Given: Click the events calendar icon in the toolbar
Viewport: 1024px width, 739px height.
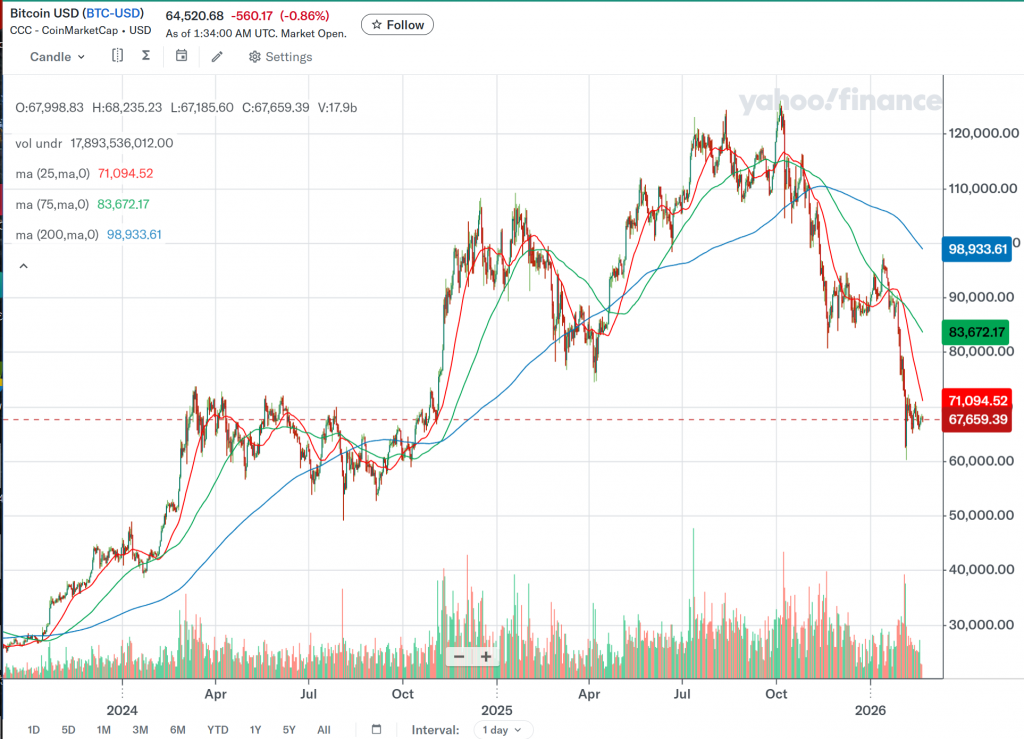Looking at the screenshot, I should [181, 56].
